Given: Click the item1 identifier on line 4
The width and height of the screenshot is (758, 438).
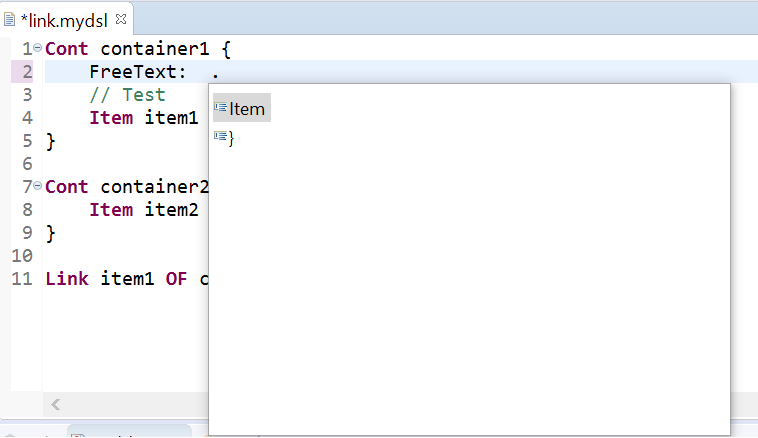Looking at the screenshot, I should pyautogui.click(x=171, y=117).
